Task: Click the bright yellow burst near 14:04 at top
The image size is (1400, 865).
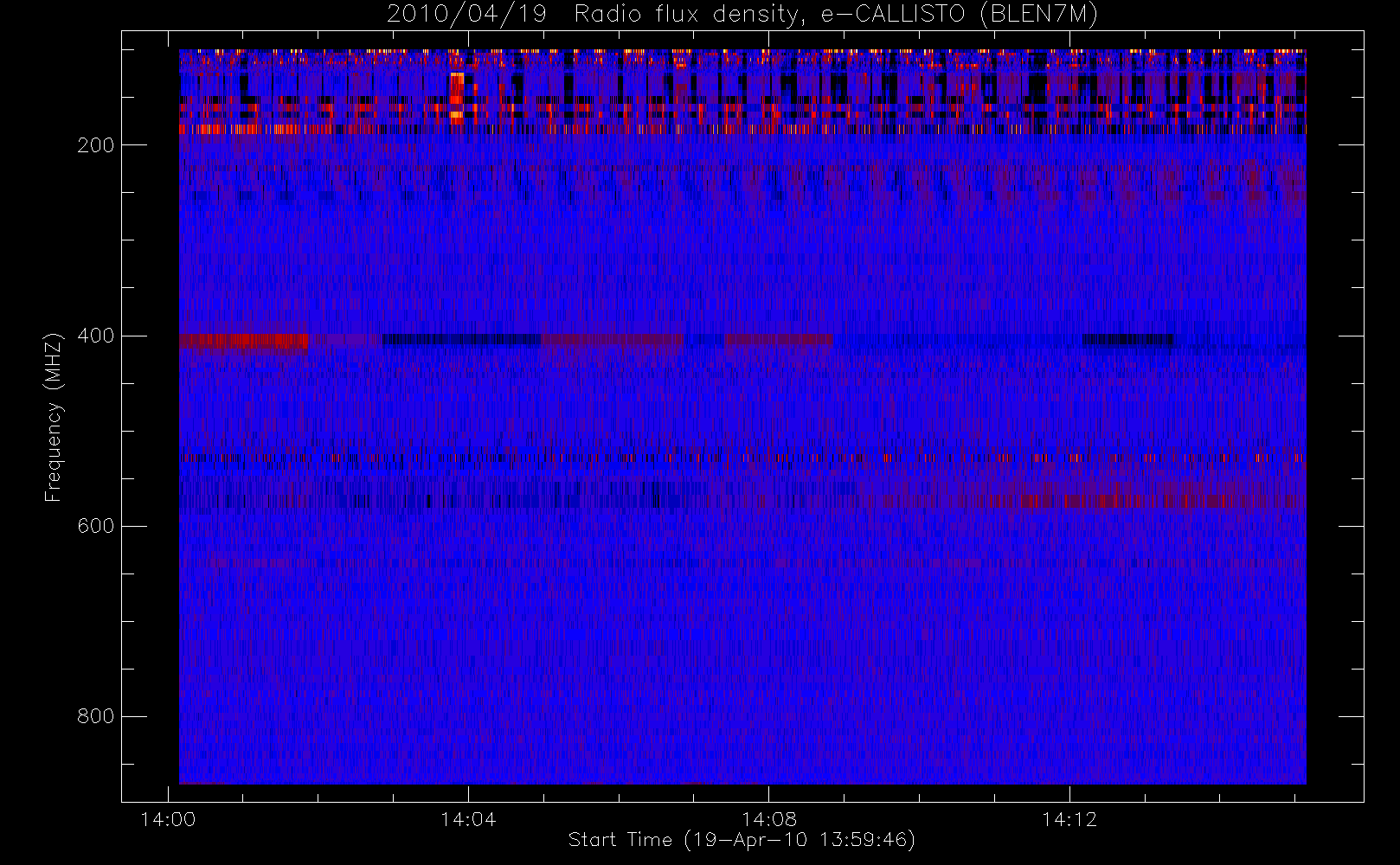Action: tap(457, 97)
